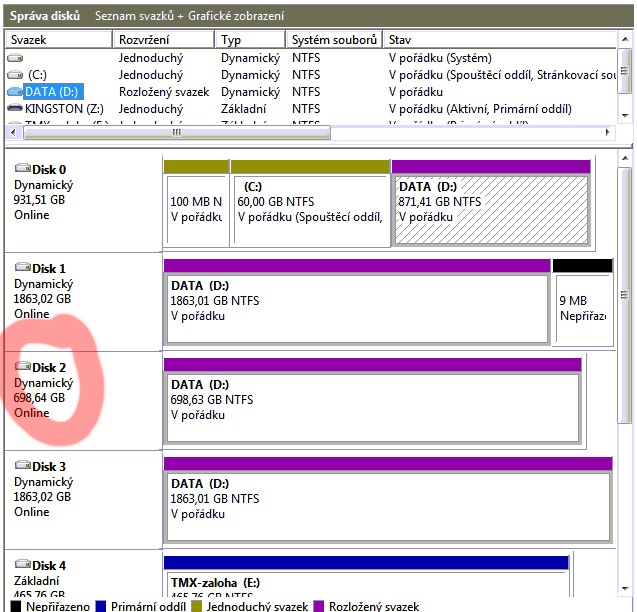Image resolution: width=637 pixels, height=612 pixels.
Task: Click the Stav column header
Action: 500,39
